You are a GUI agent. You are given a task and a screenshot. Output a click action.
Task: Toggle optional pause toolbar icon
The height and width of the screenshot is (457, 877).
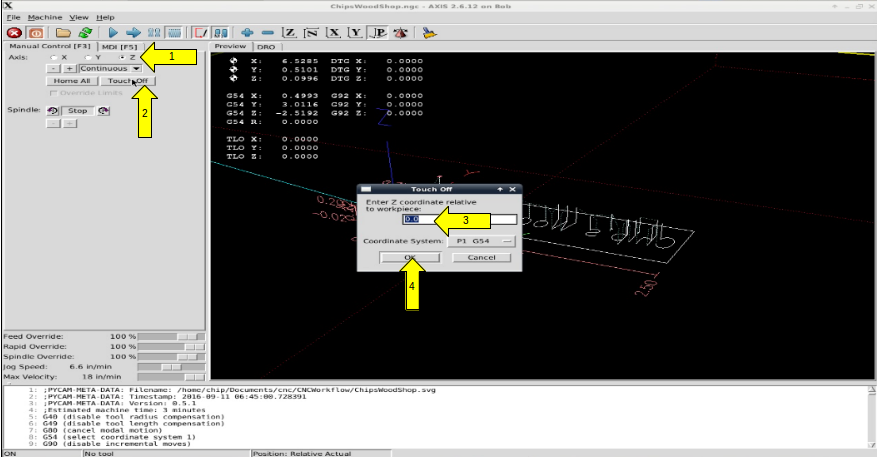[x=221, y=33]
